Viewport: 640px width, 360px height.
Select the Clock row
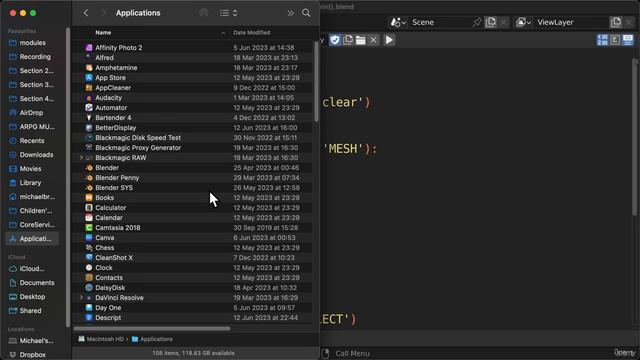(193, 268)
